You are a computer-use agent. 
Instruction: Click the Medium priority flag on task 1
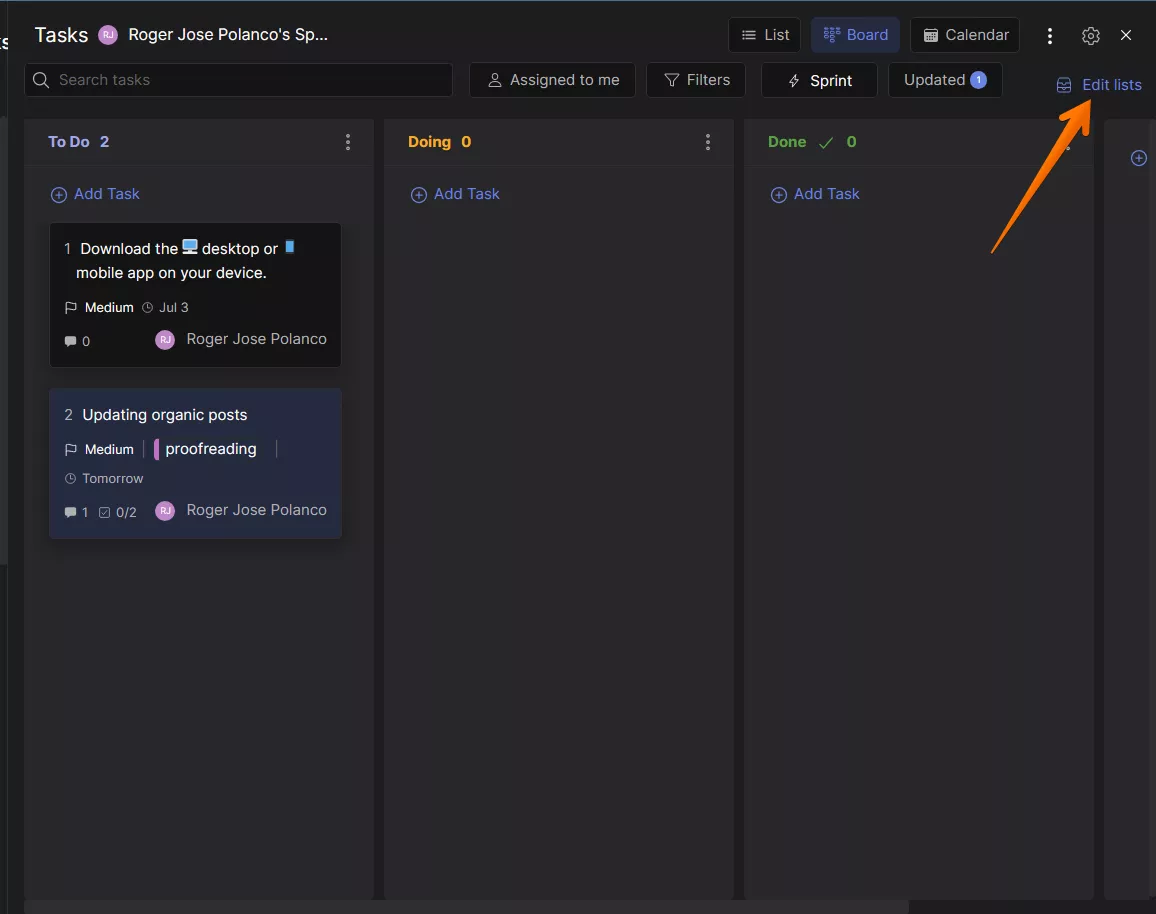pos(71,308)
